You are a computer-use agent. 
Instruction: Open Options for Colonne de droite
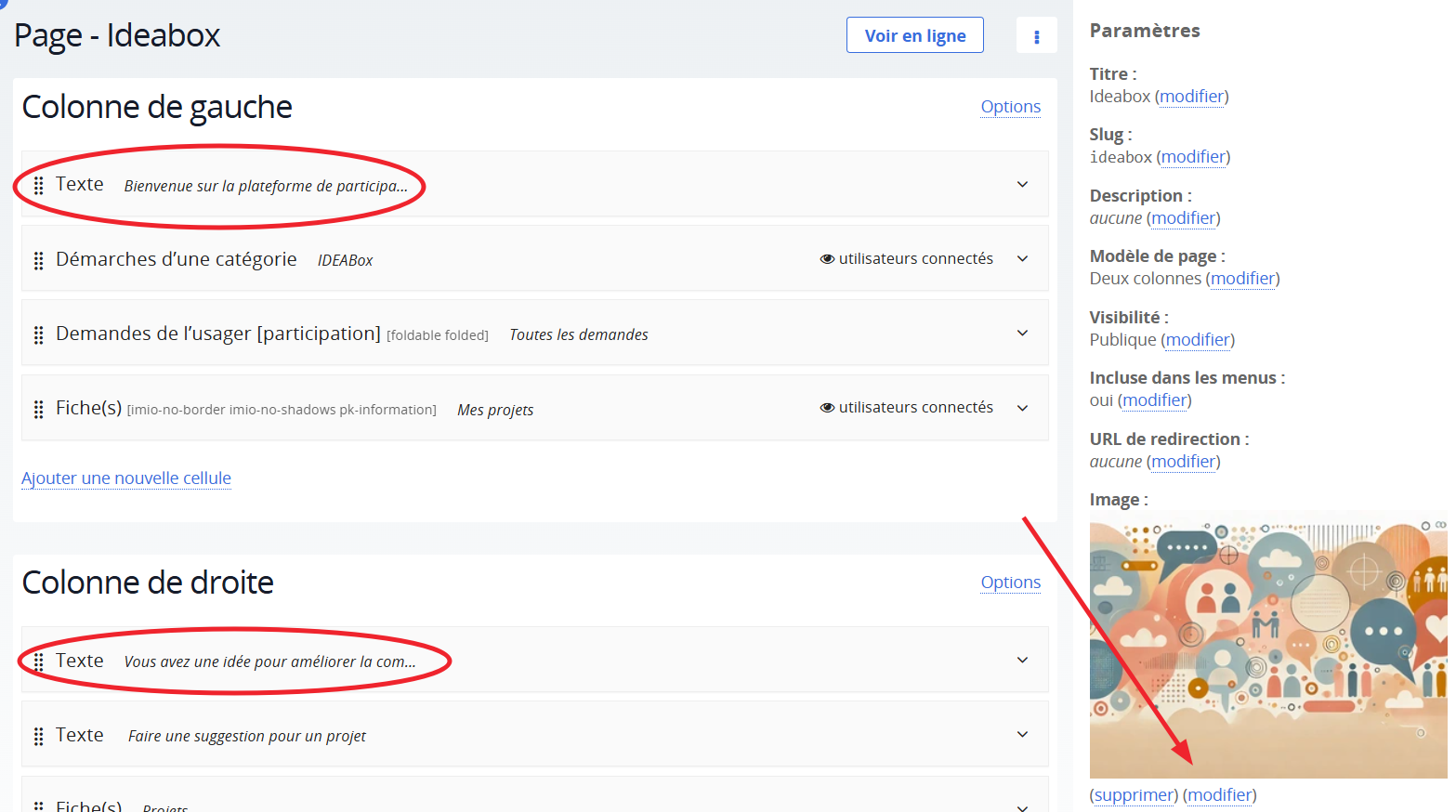click(x=1010, y=583)
